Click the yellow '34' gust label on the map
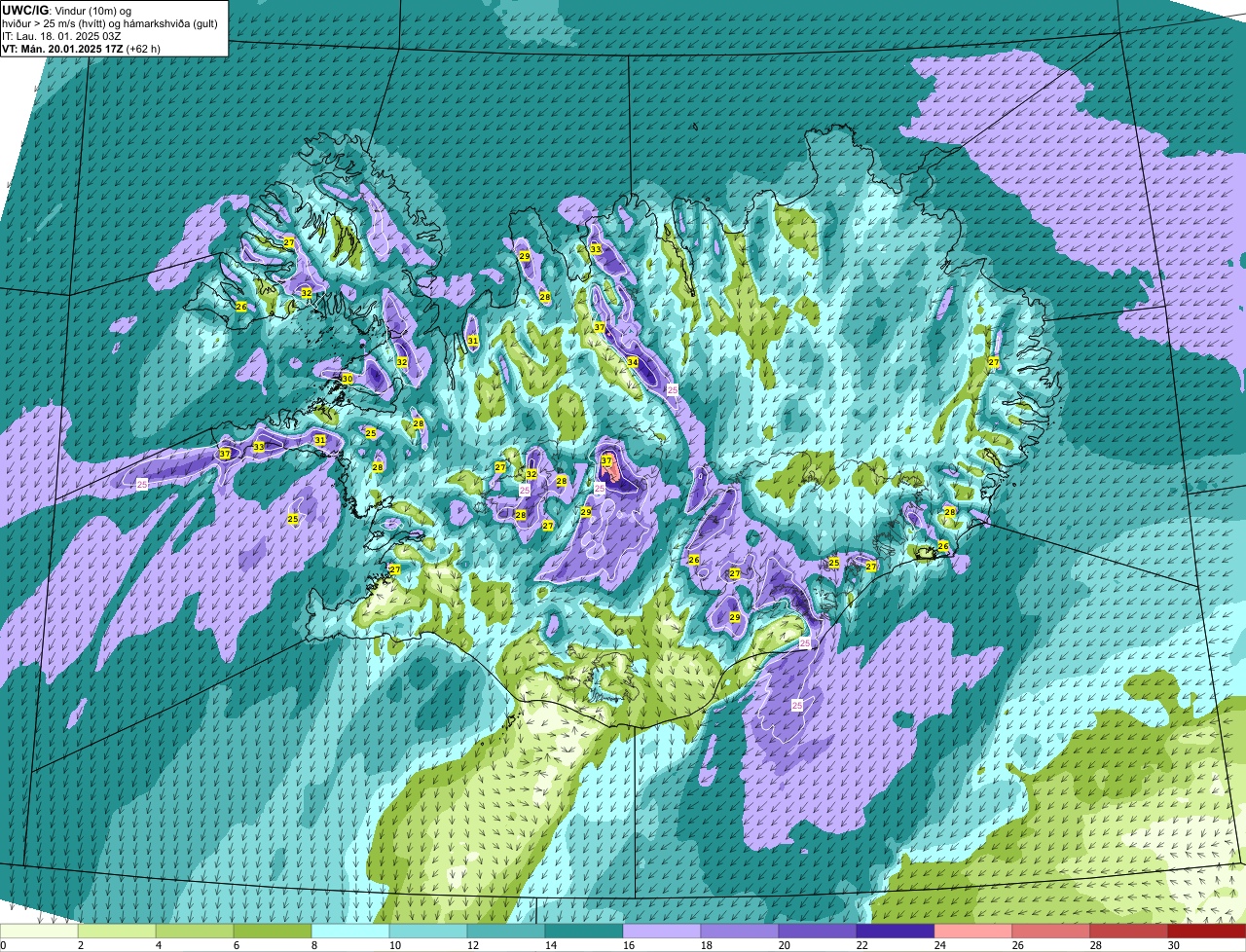 pyautogui.click(x=633, y=362)
